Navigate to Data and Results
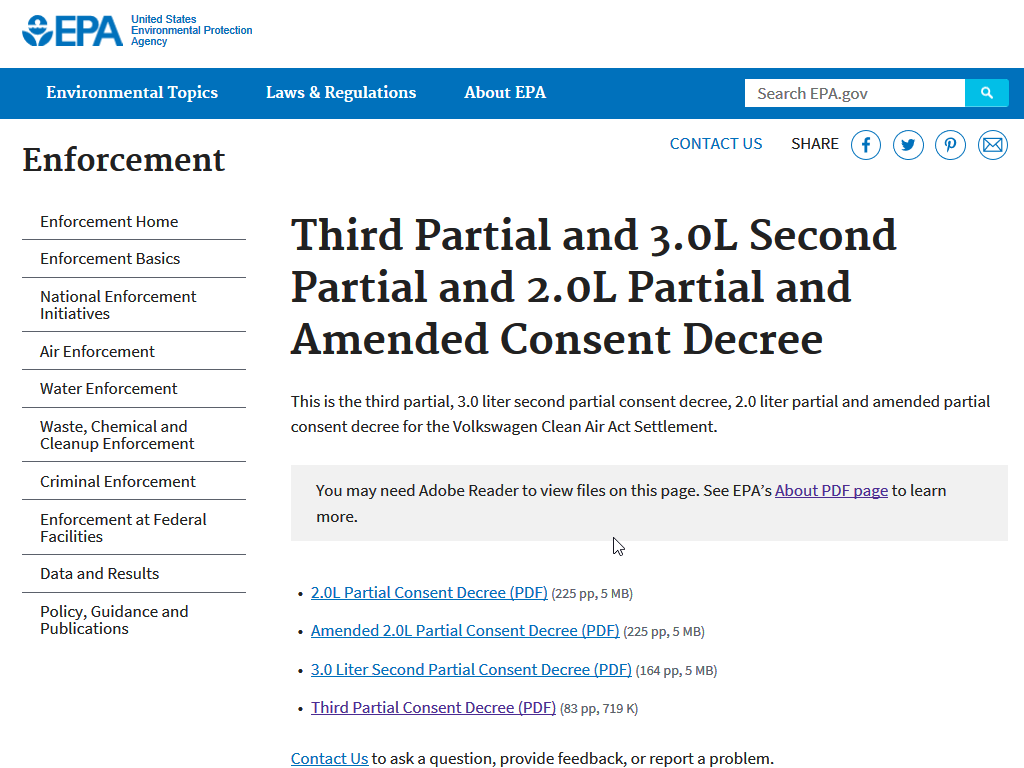 [100, 574]
